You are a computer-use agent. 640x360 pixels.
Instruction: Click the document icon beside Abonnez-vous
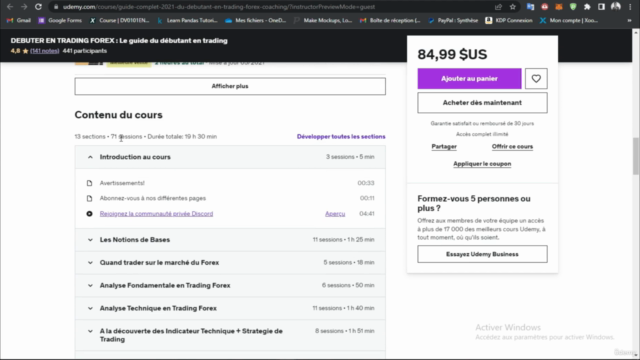click(89, 198)
